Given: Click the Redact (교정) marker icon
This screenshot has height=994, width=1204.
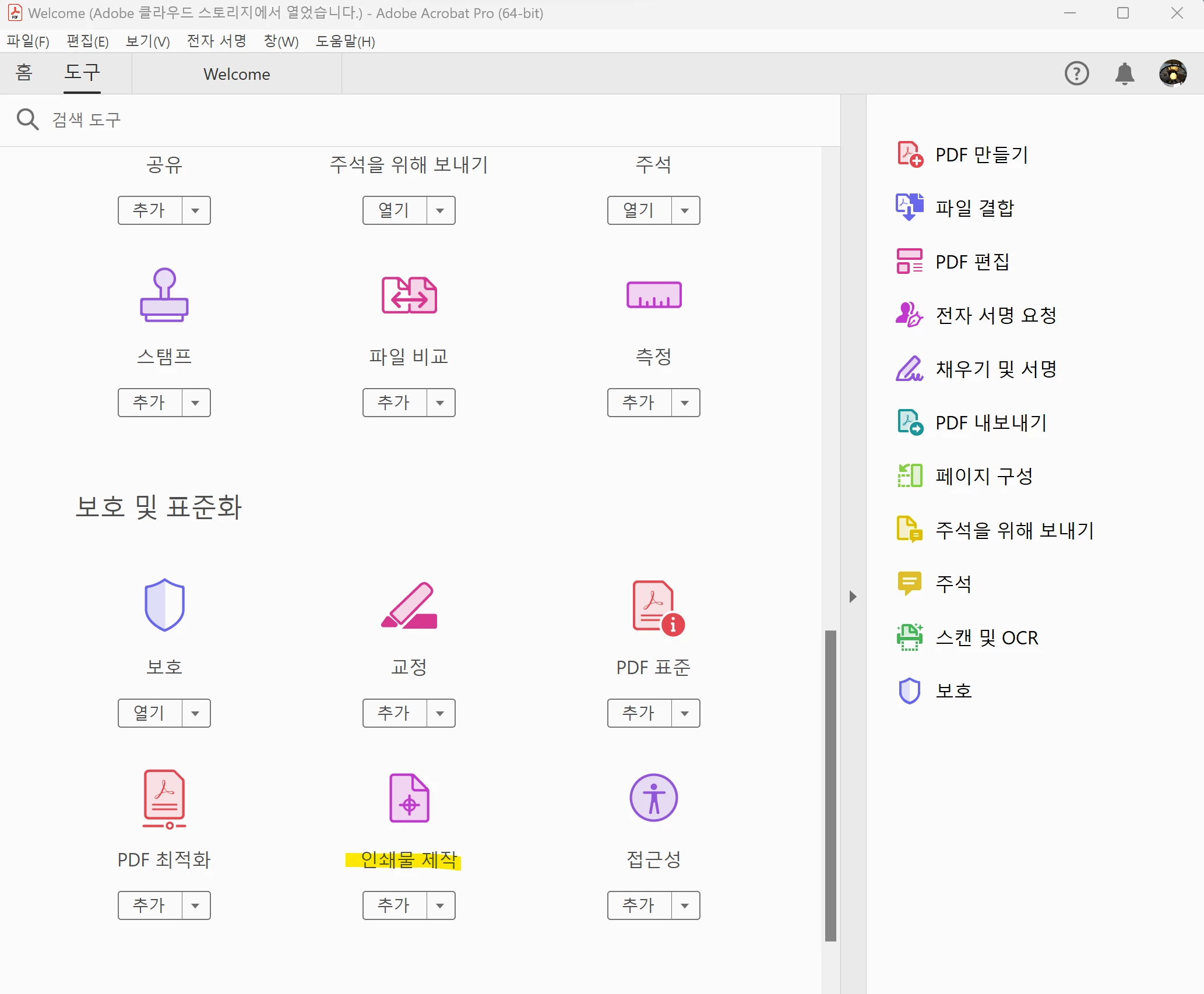Looking at the screenshot, I should 409,605.
